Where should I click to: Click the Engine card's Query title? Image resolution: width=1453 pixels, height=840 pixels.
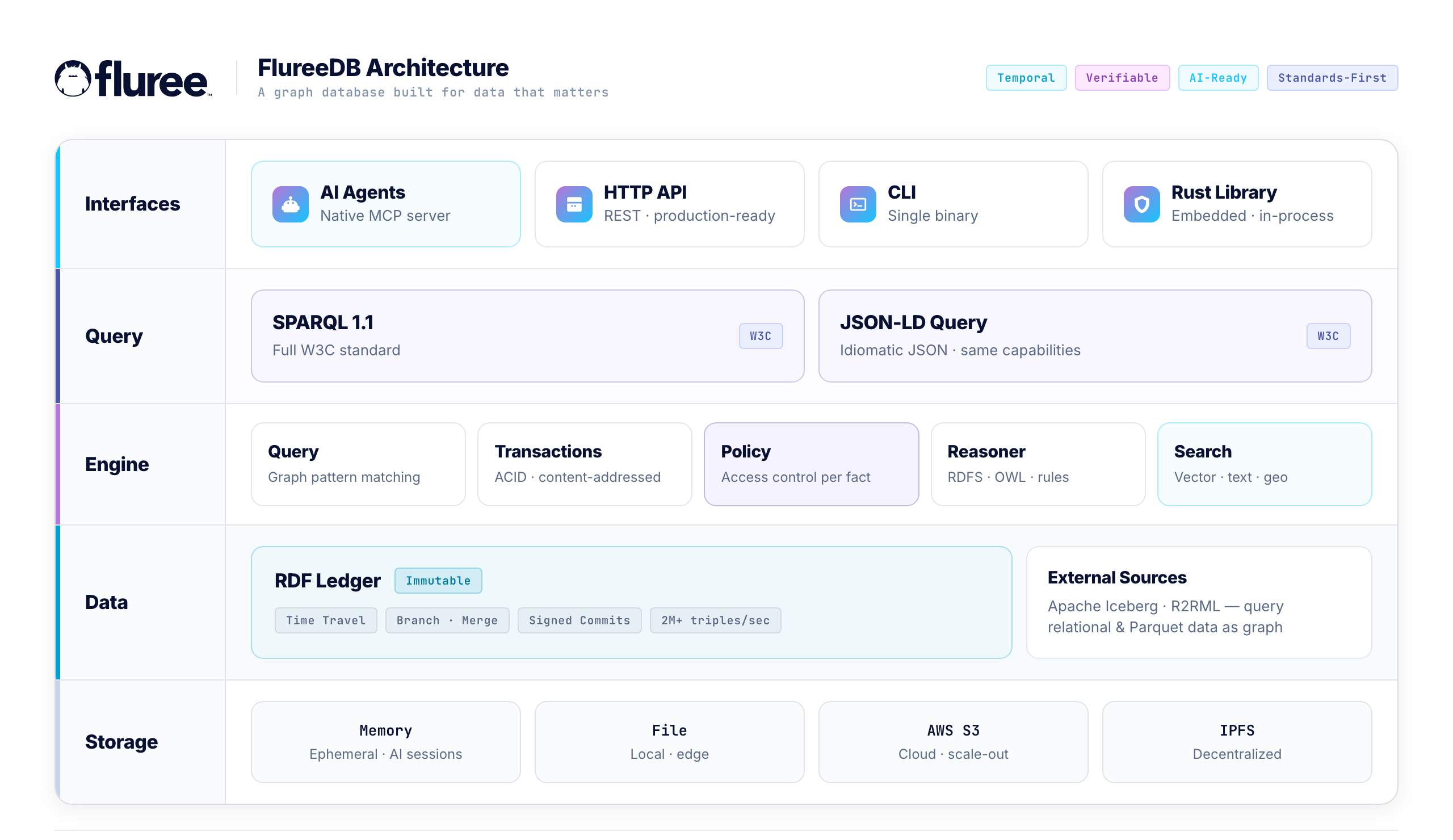click(x=293, y=451)
